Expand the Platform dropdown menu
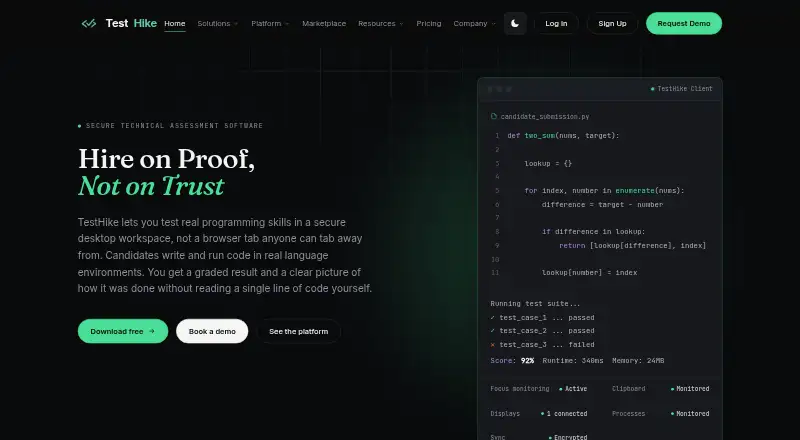 pyautogui.click(x=270, y=23)
